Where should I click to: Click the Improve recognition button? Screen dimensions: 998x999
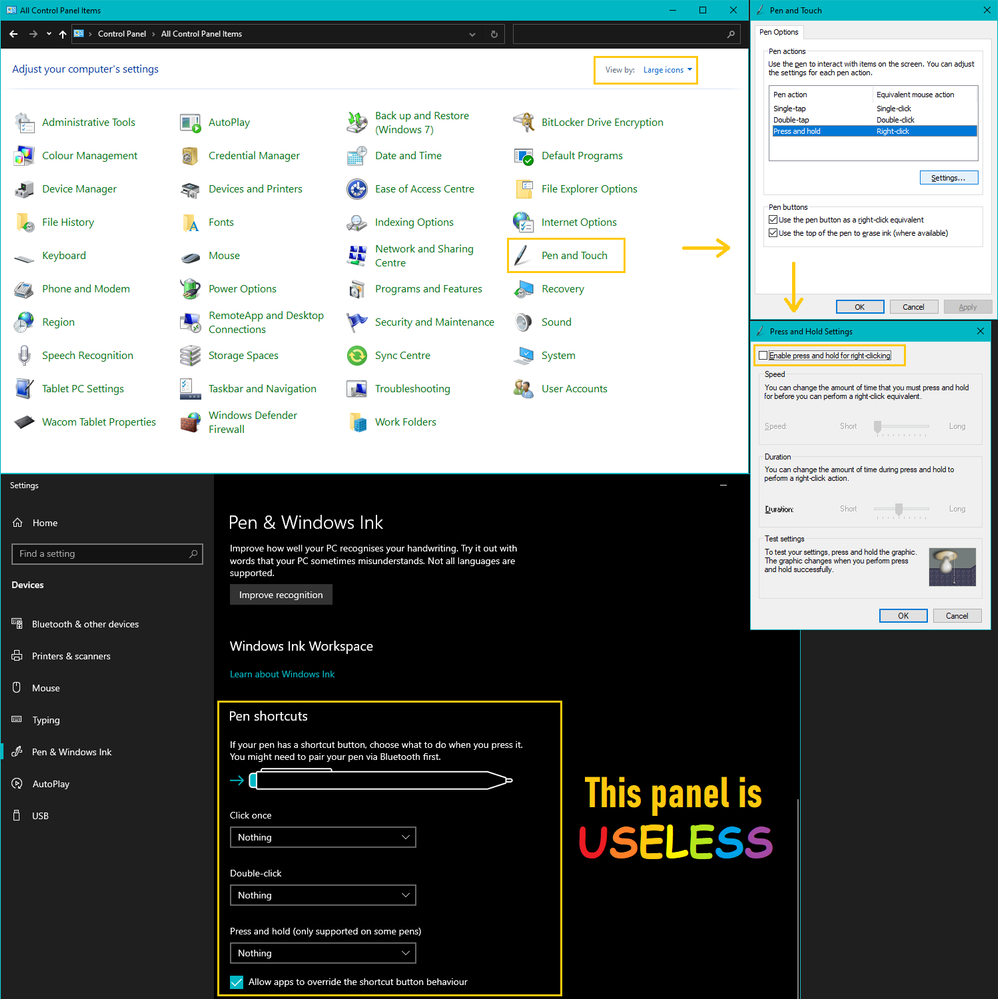(x=281, y=595)
